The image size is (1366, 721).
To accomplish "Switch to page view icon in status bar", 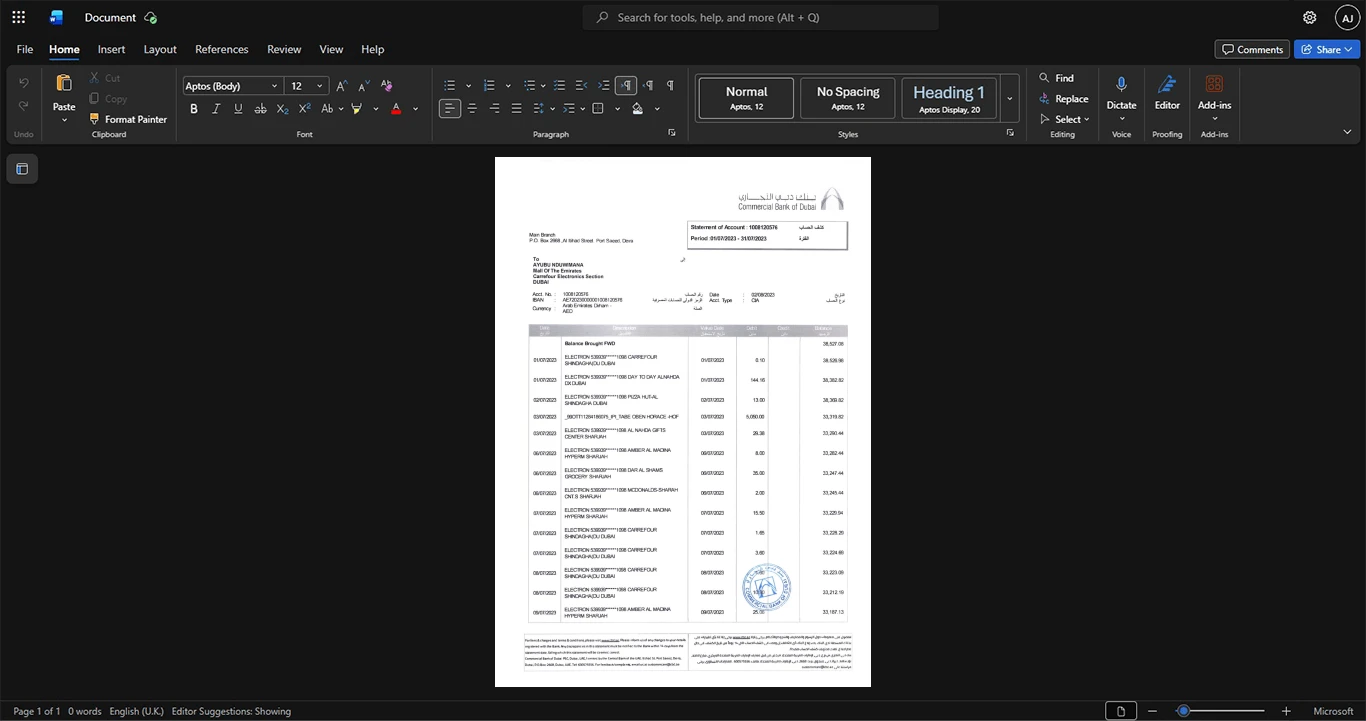I will tap(1121, 711).
